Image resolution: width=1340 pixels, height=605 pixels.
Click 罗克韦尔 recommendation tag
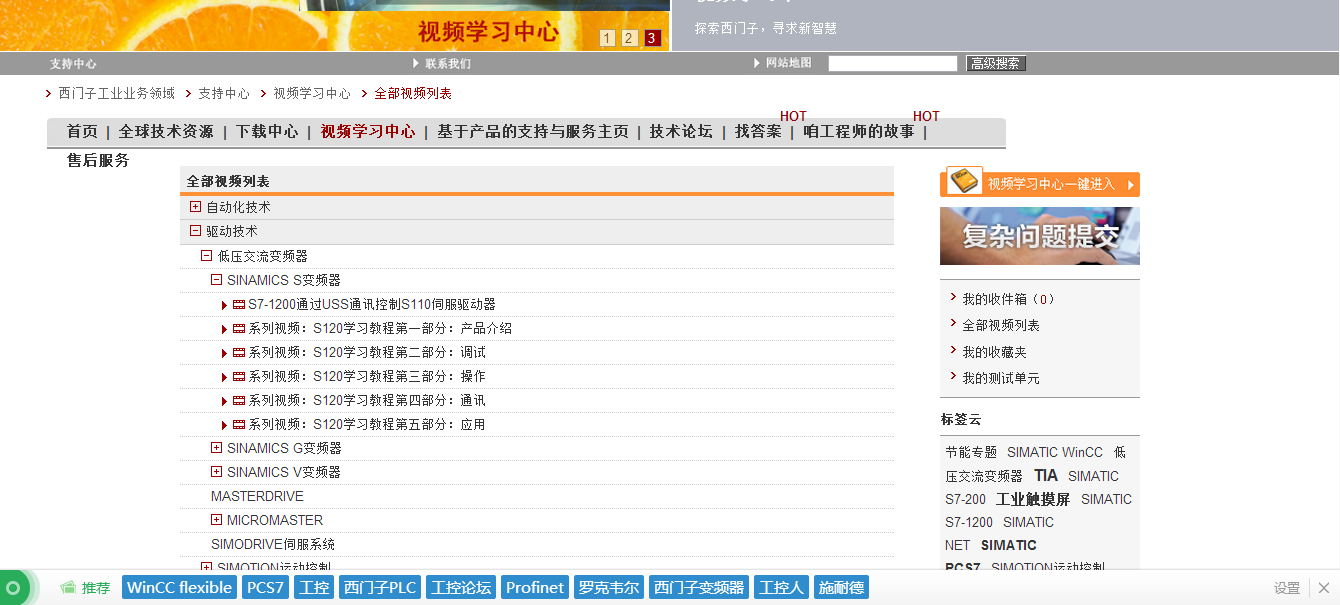click(x=609, y=588)
